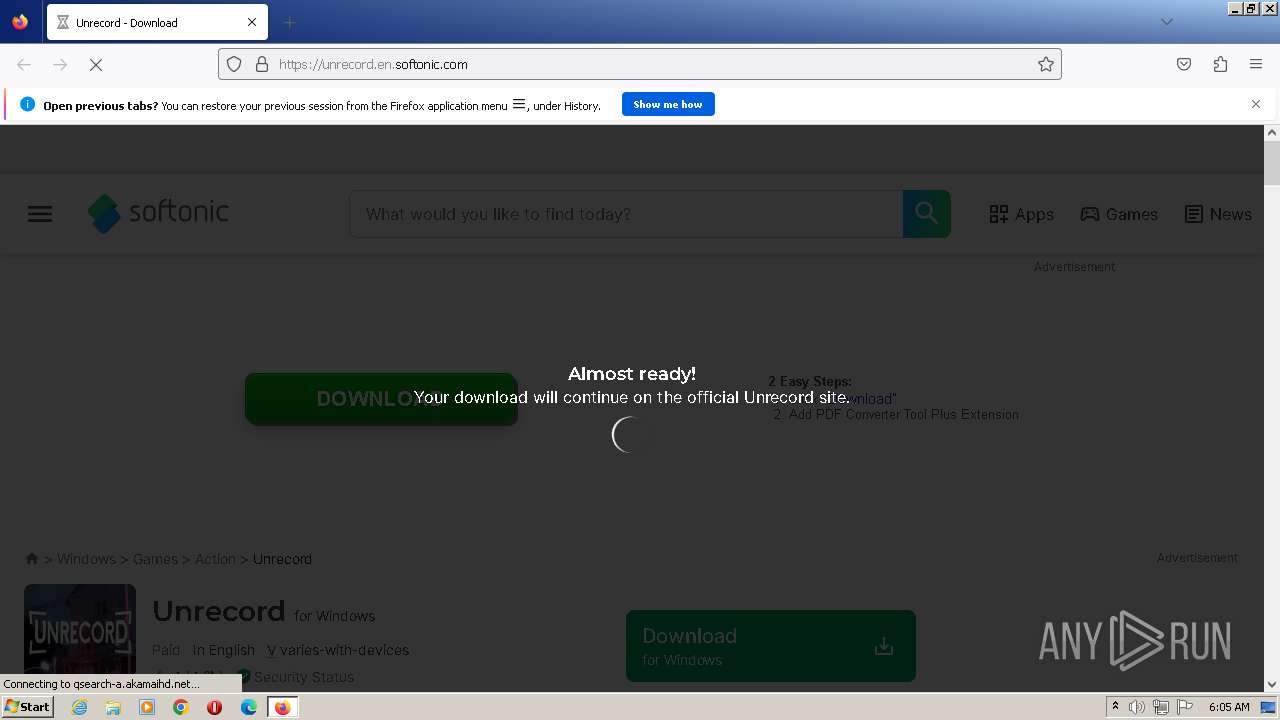Stop loading the page
Viewport: 1280px width, 720px height.
(96, 64)
